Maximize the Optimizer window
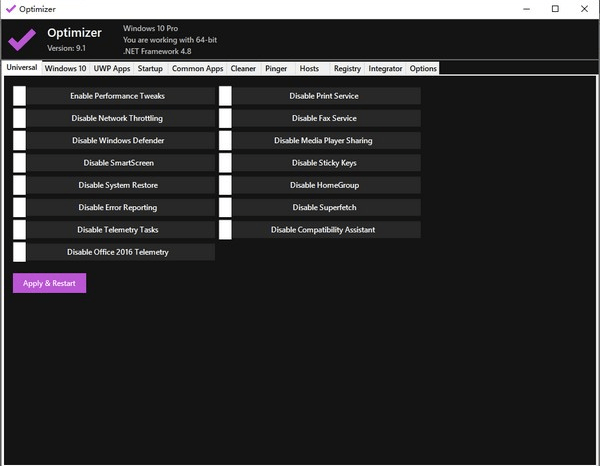This screenshot has width=603, height=466. click(x=555, y=9)
